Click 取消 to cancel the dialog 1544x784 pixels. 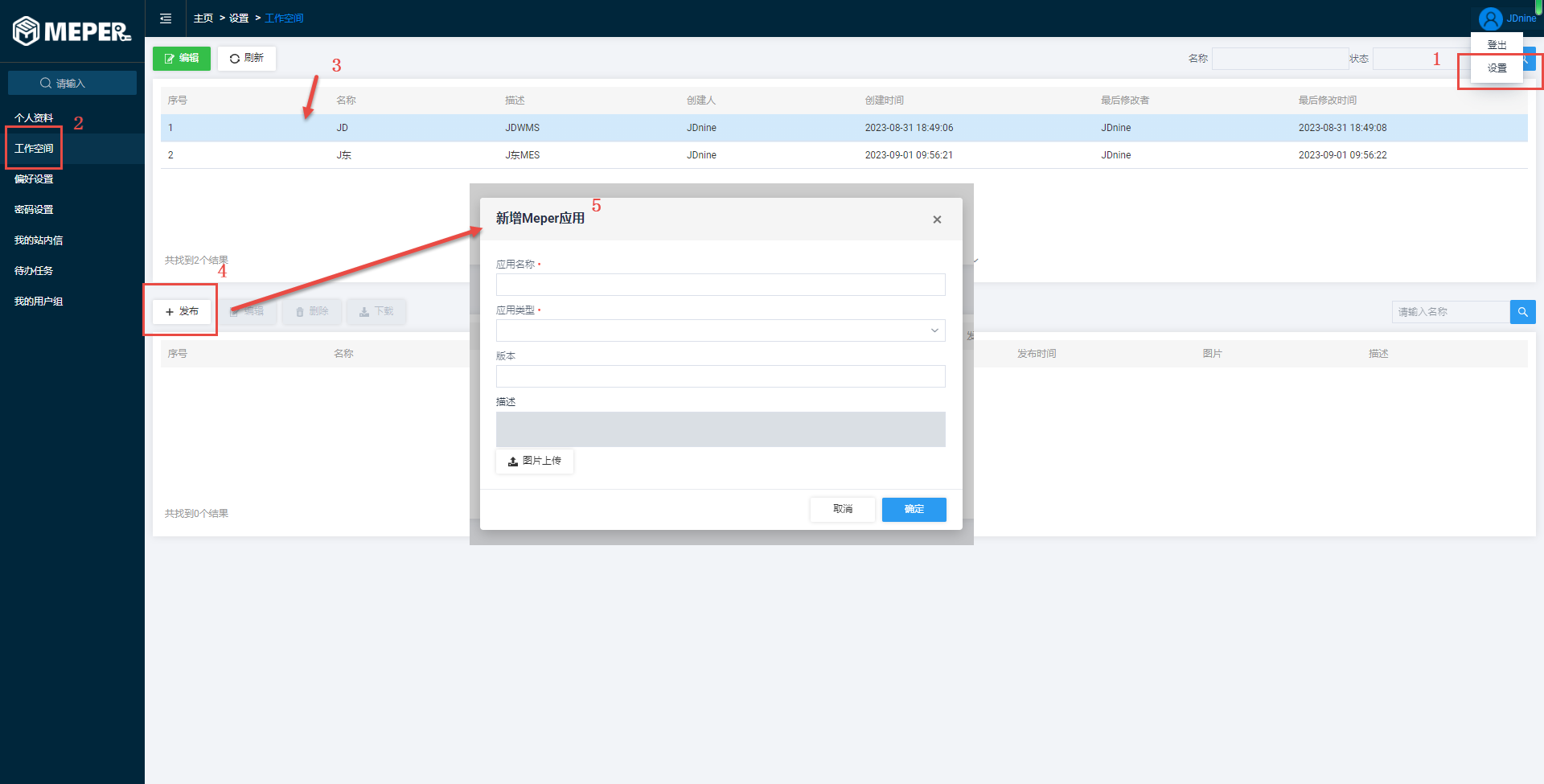(842, 509)
